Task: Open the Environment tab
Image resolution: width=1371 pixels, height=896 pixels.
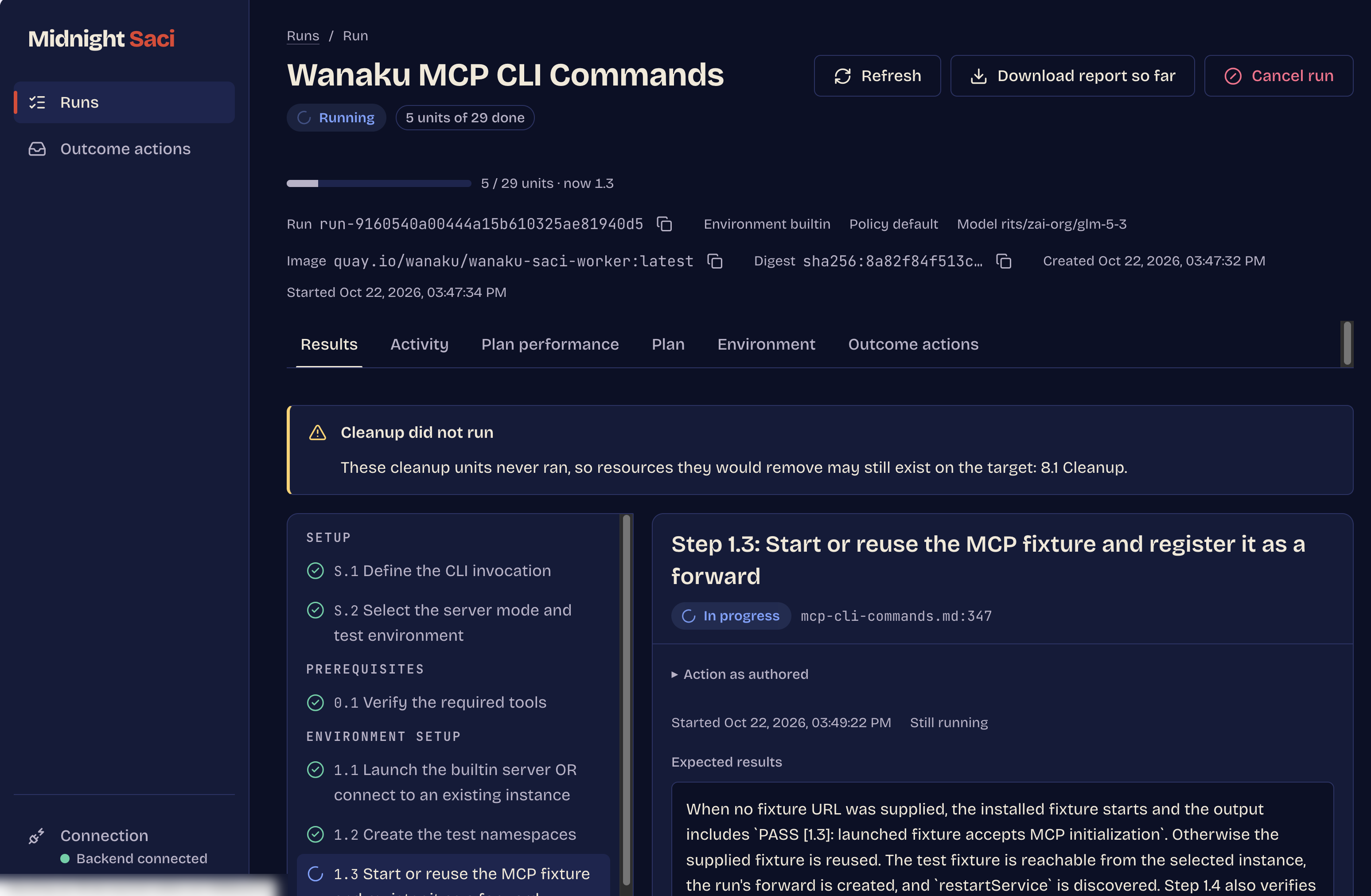Action: 766,345
